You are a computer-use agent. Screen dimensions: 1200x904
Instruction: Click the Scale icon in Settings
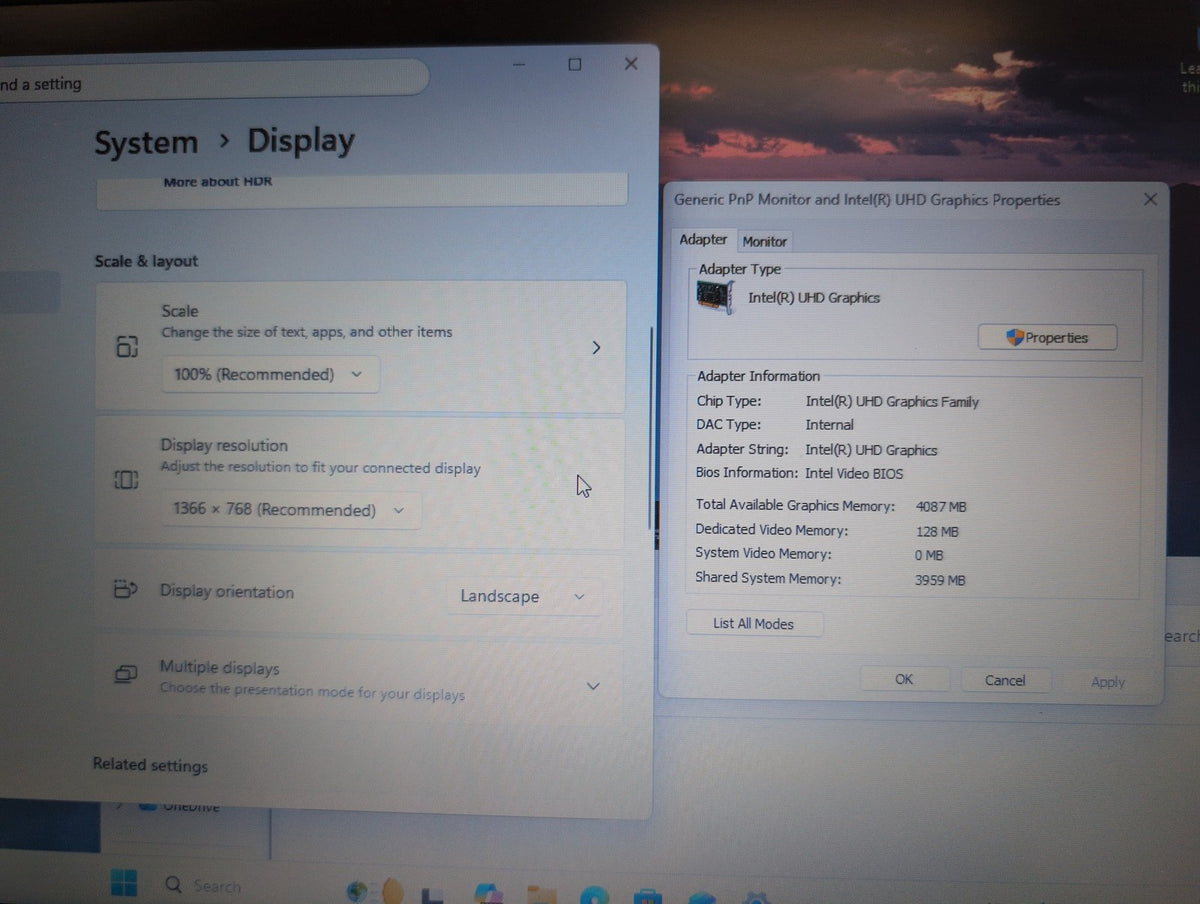[126, 347]
